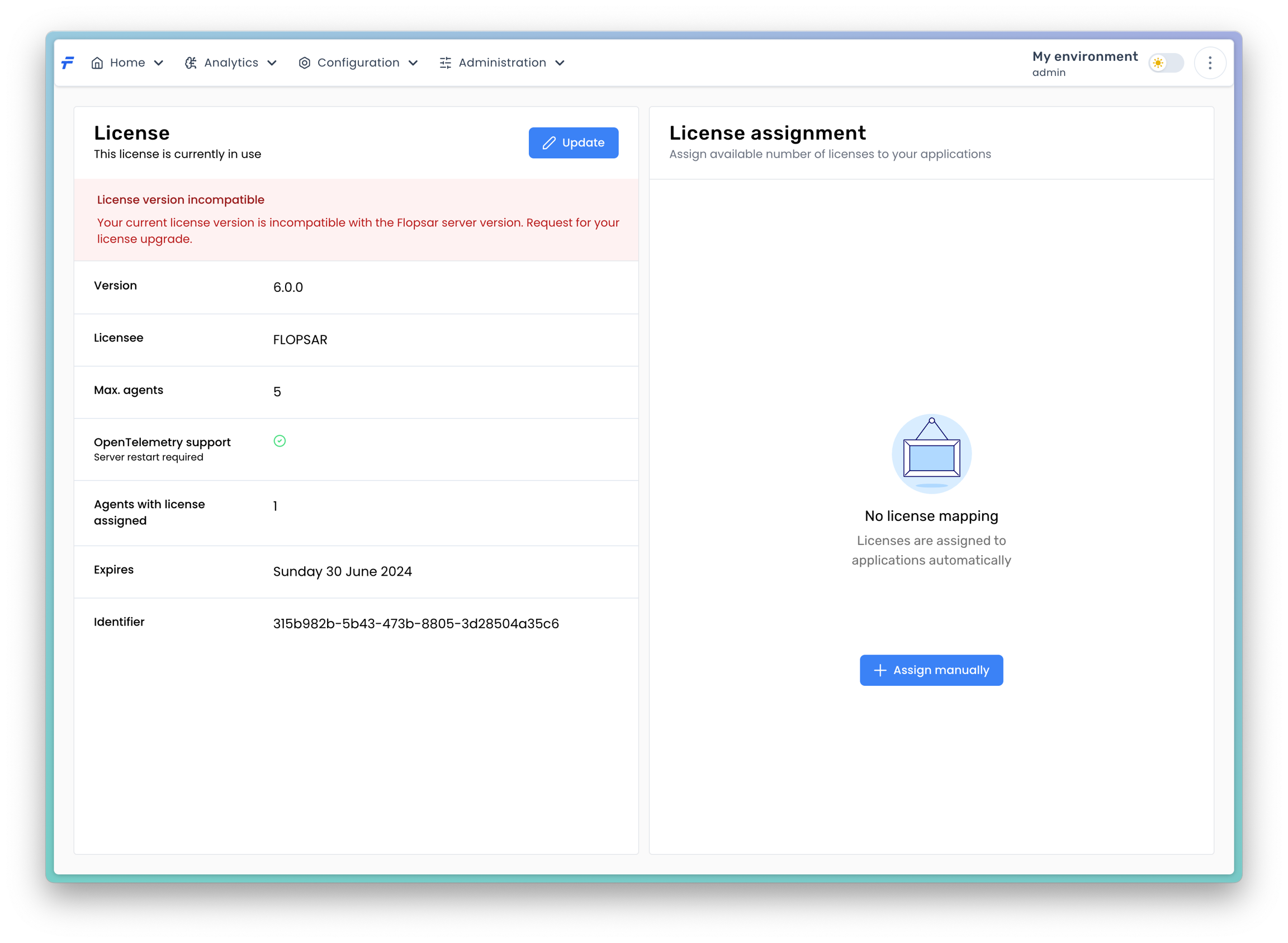Click the My environment admin label
This screenshot has height=943, width=1288.
click(x=1083, y=63)
